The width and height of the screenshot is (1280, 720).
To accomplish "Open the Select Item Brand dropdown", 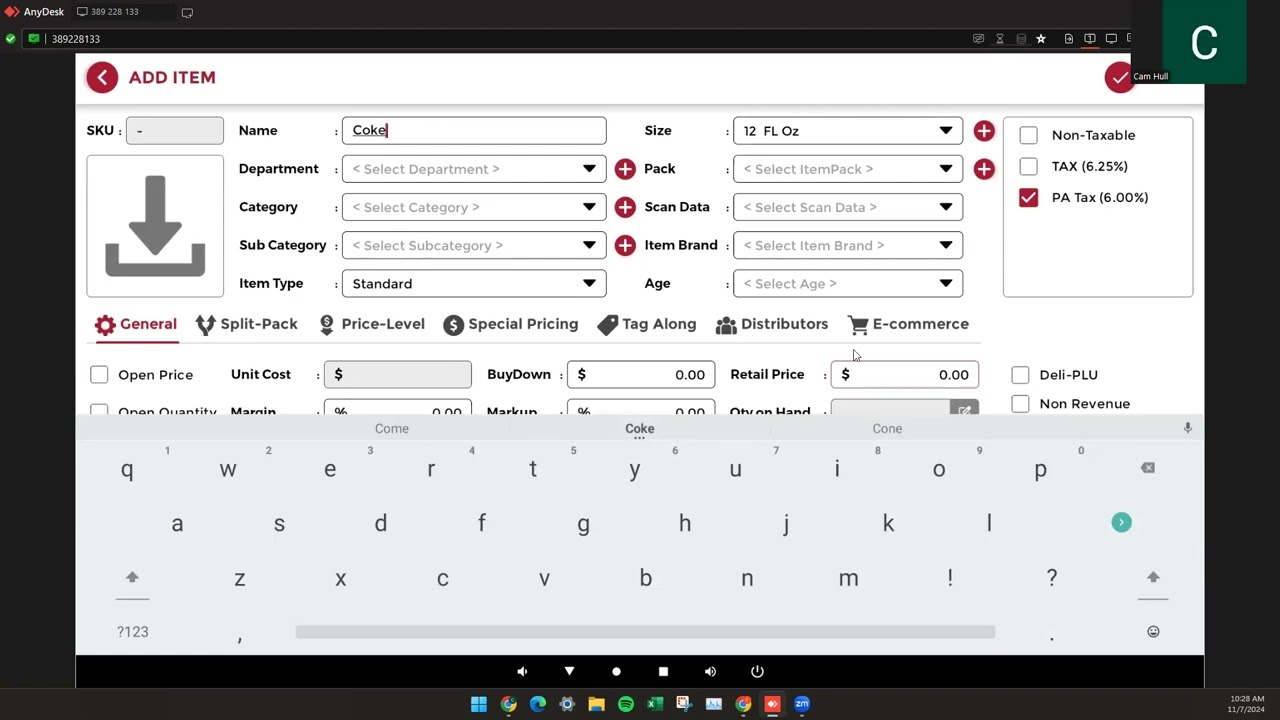I will (x=848, y=245).
